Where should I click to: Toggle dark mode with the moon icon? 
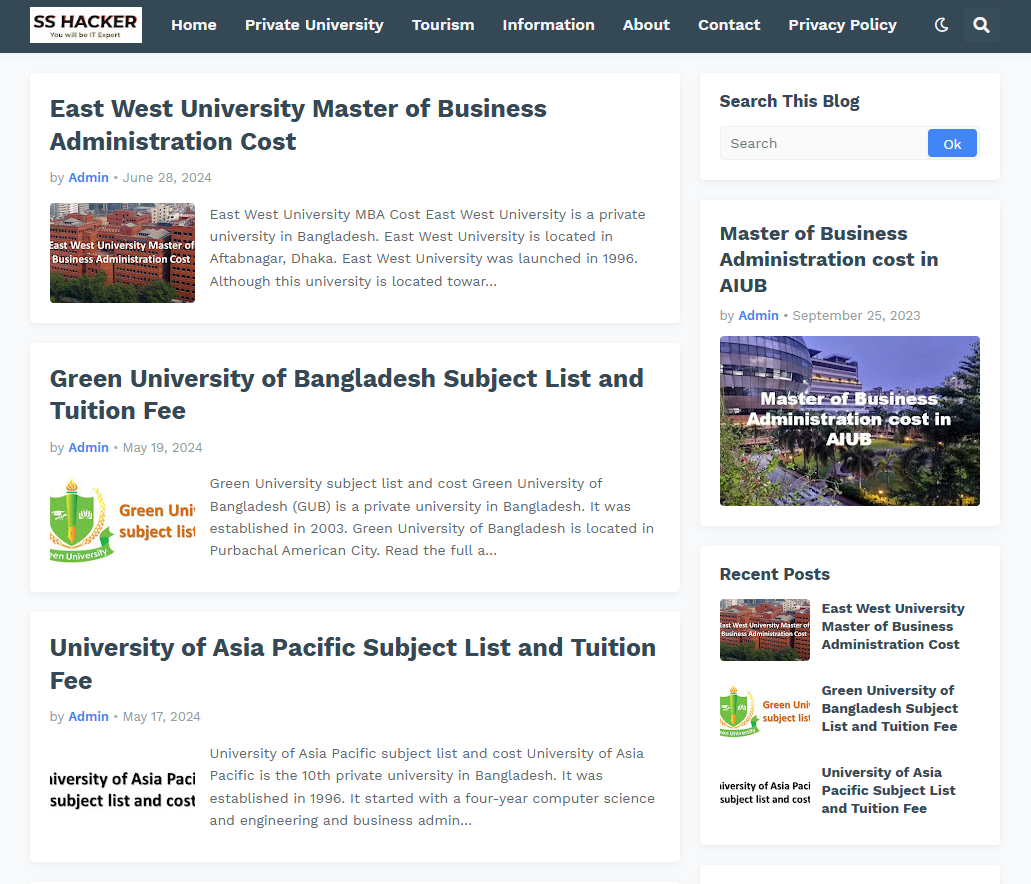pyautogui.click(x=941, y=25)
